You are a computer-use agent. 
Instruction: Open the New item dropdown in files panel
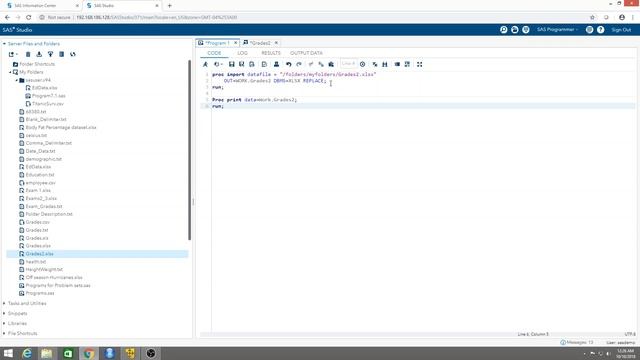coord(13,54)
